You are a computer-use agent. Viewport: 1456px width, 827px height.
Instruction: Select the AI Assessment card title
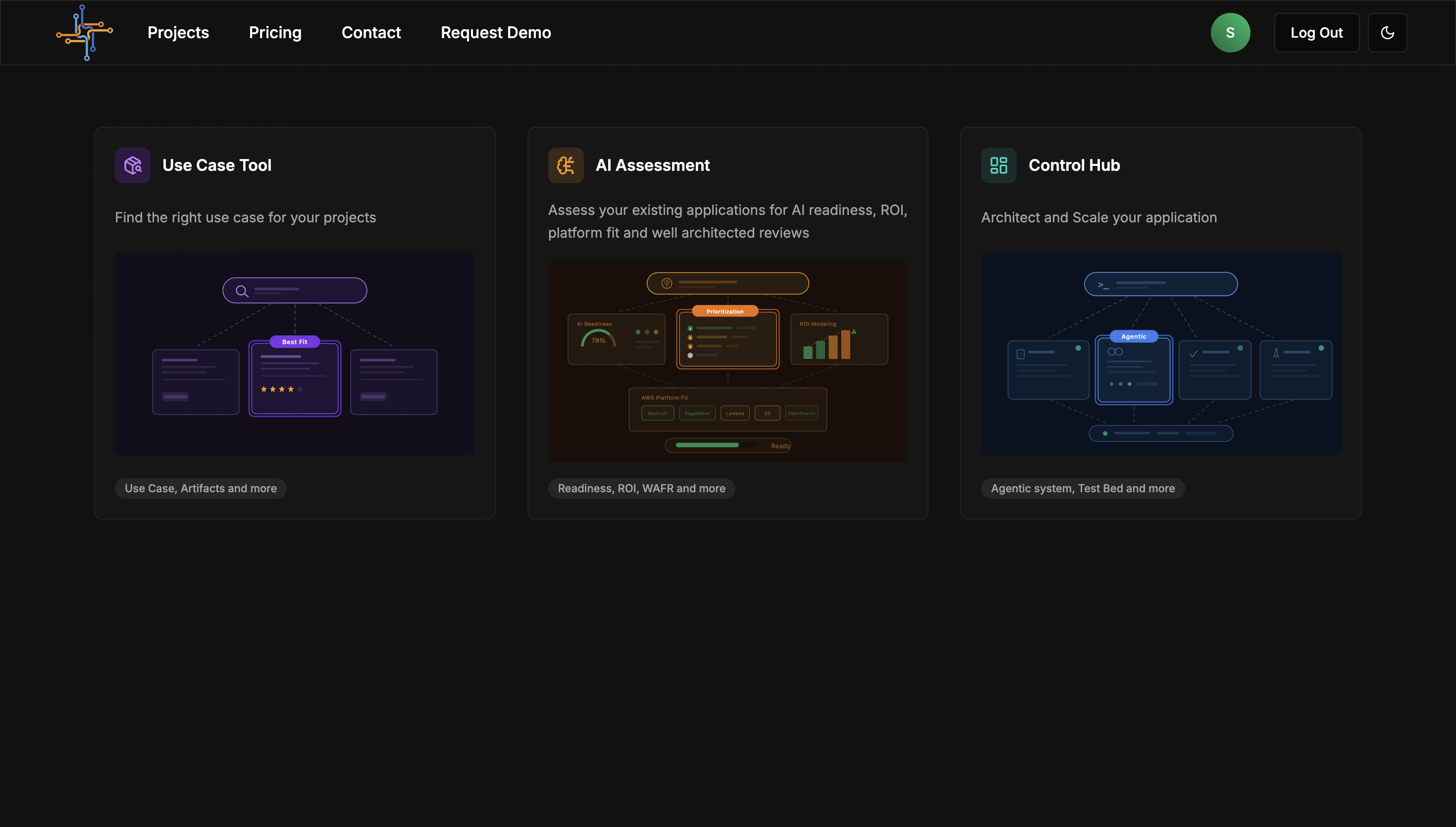tap(652, 165)
